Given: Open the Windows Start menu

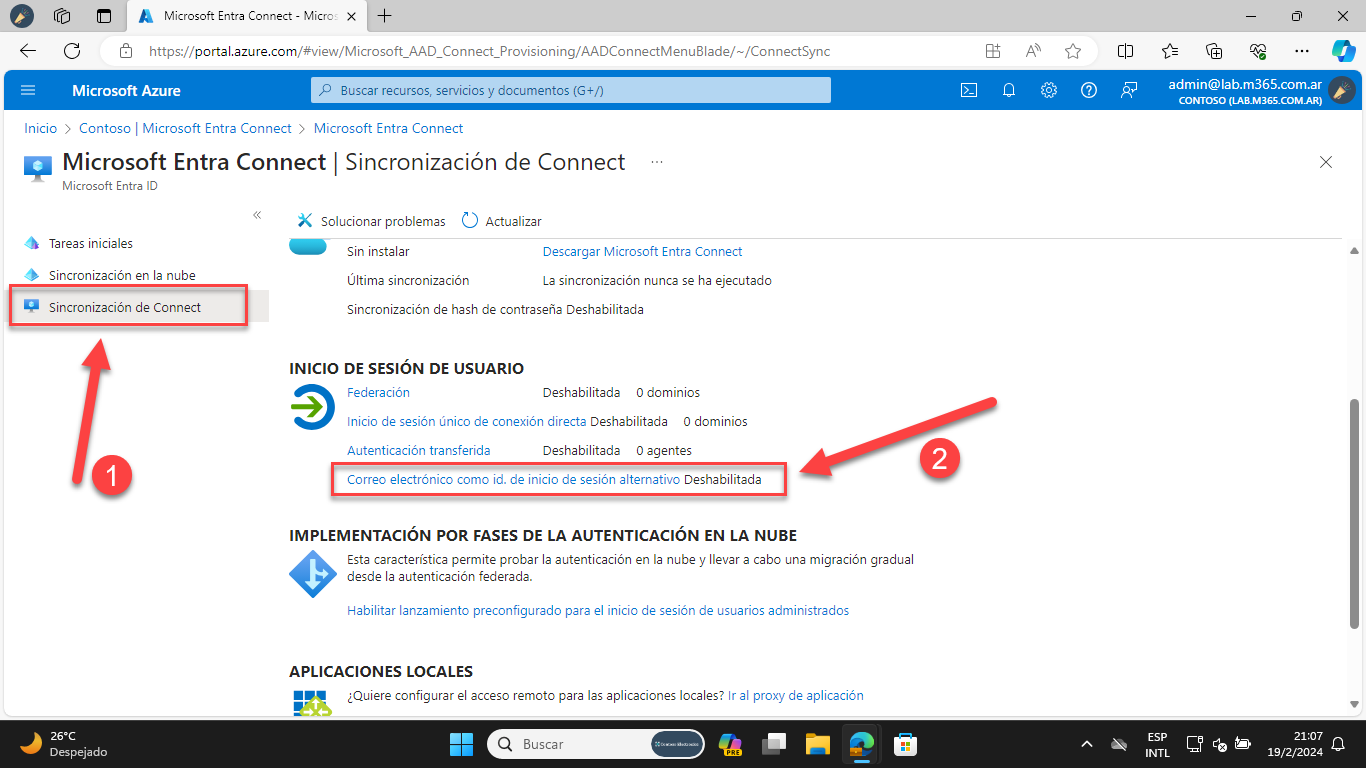Looking at the screenshot, I should [x=461, y=744].
